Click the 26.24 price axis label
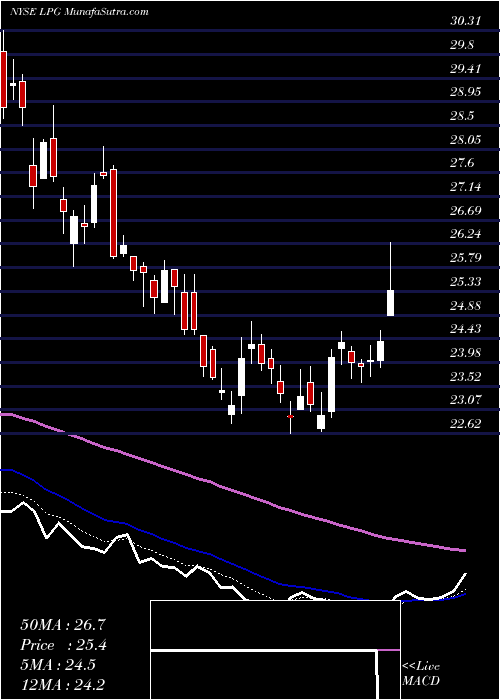This screenshot has height=700, width=500. [x=465, y=234]
